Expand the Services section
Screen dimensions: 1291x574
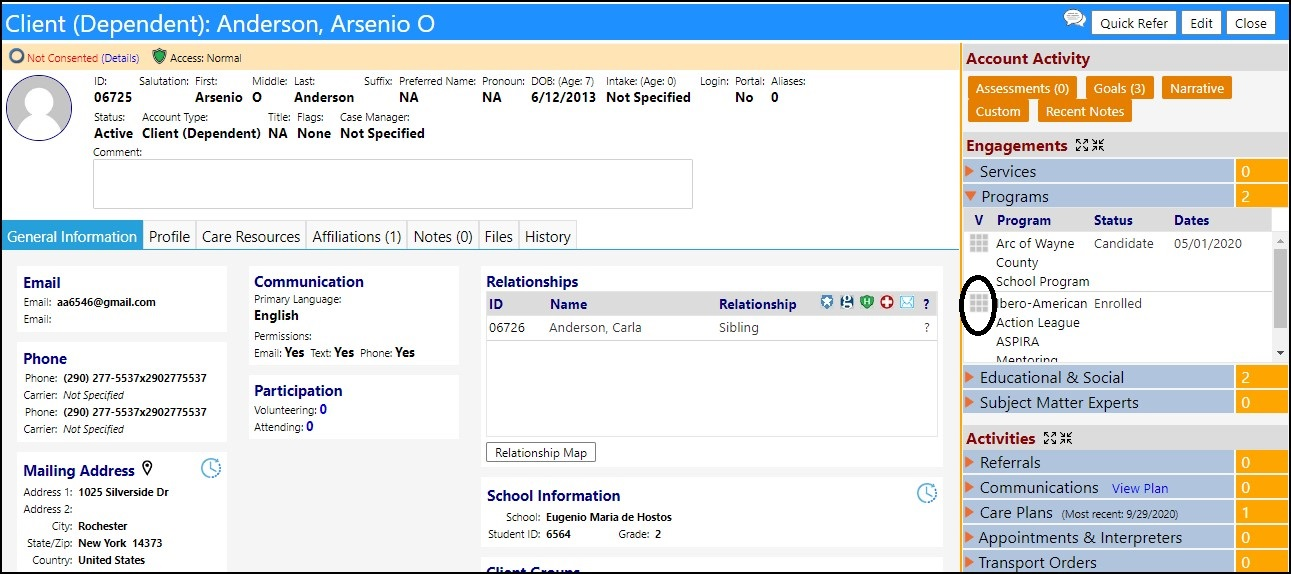[x=1099, y=171]
